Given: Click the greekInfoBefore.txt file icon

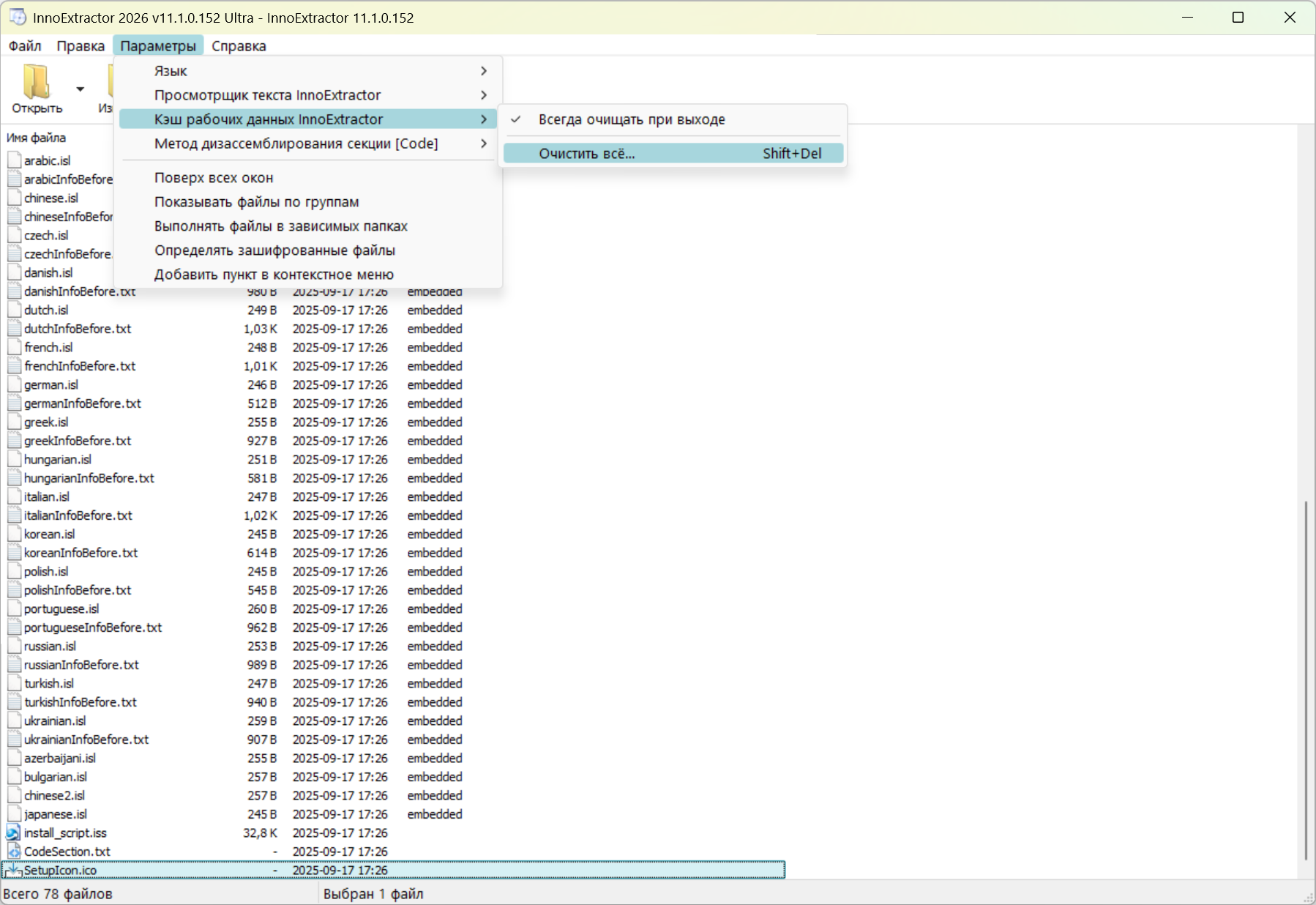Looking at the screenshot, I should [14, 441].
